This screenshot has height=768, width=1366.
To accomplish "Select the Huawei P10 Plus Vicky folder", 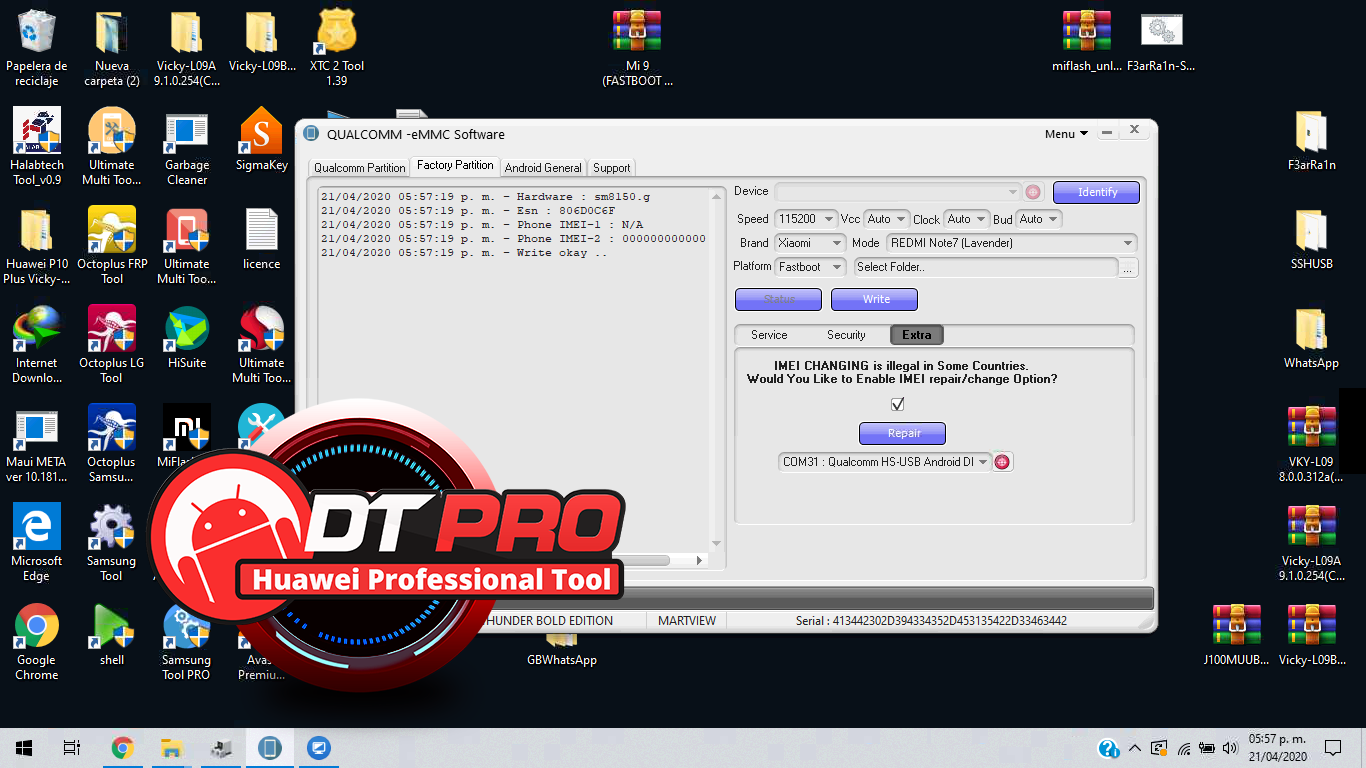I will (x=37, y=246).
